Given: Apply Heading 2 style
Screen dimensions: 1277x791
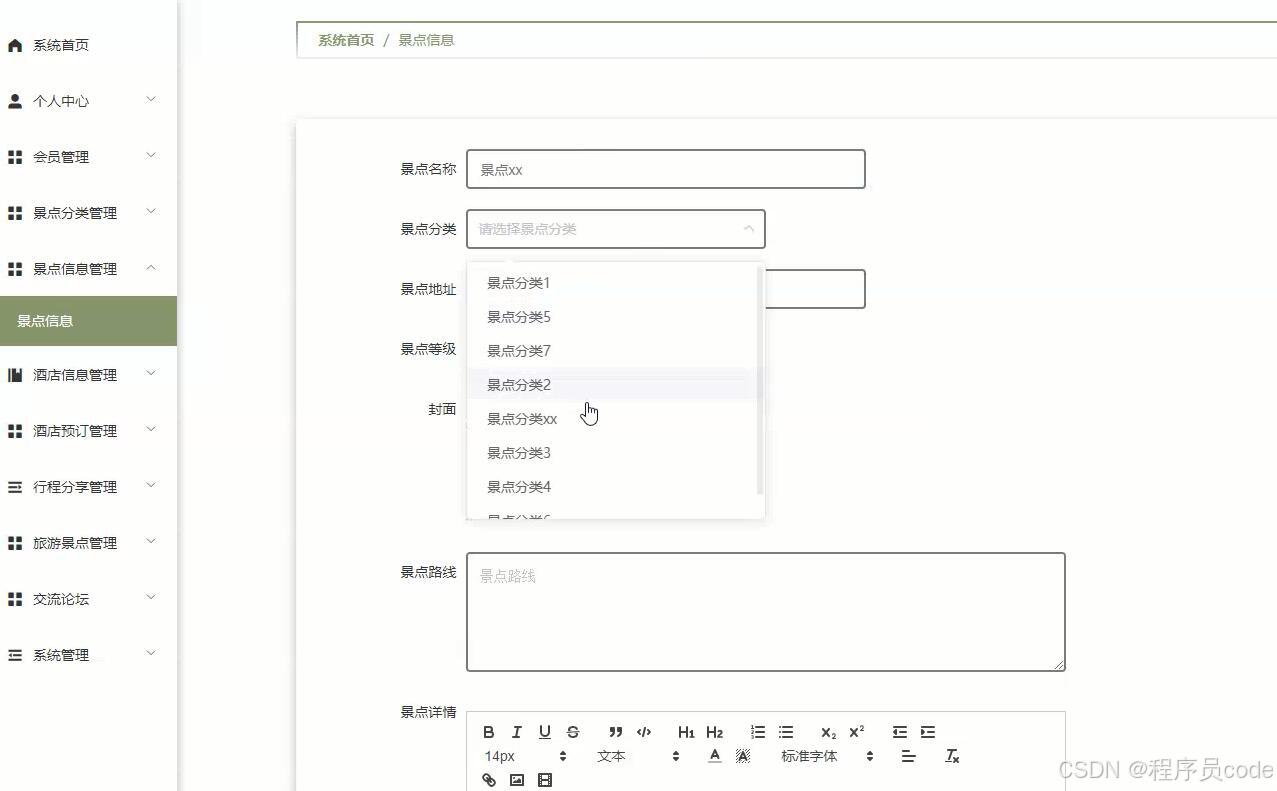Looking at the screenshot, I should click(714, 732).
